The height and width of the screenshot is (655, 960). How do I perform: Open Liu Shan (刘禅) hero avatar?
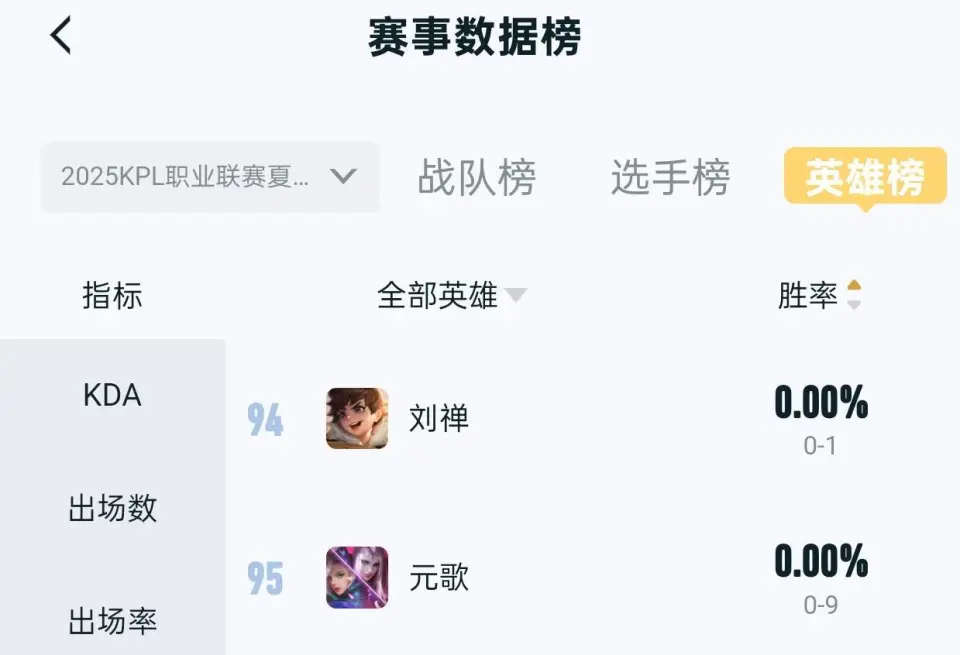[357, 418]
